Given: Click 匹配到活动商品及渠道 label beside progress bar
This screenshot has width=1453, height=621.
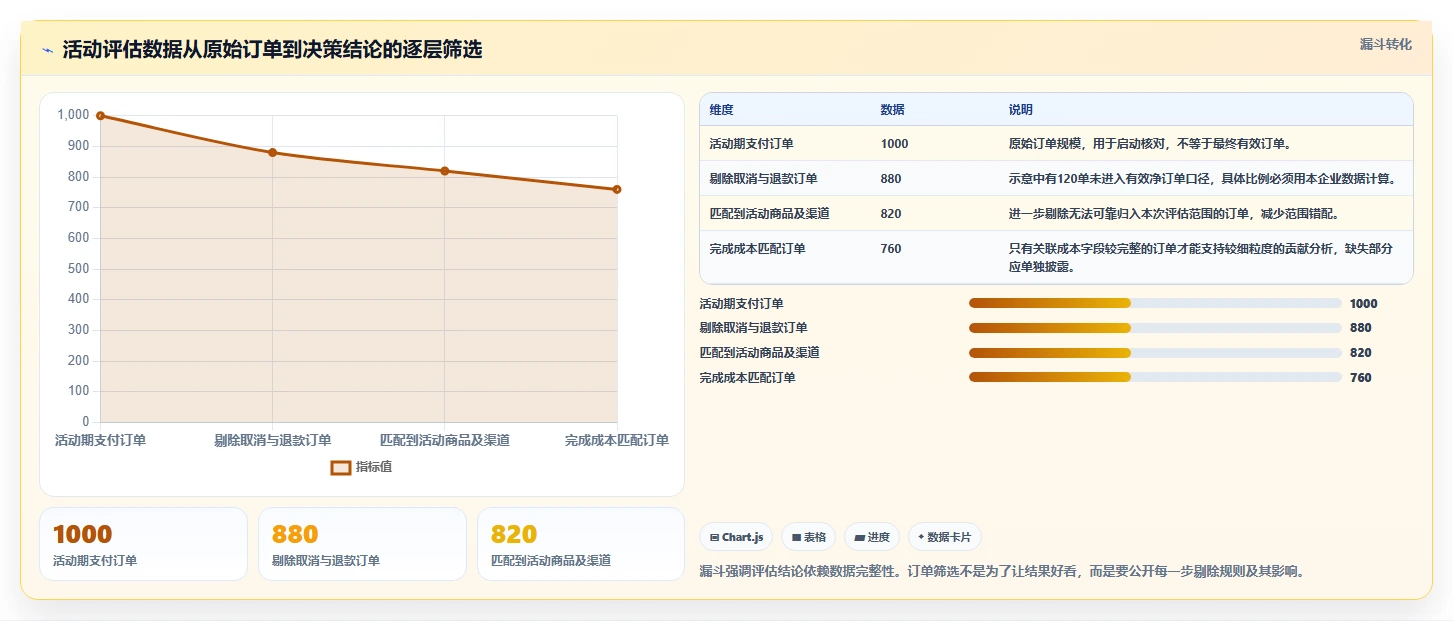Looking at the screenshot, I should pos(759,352).
